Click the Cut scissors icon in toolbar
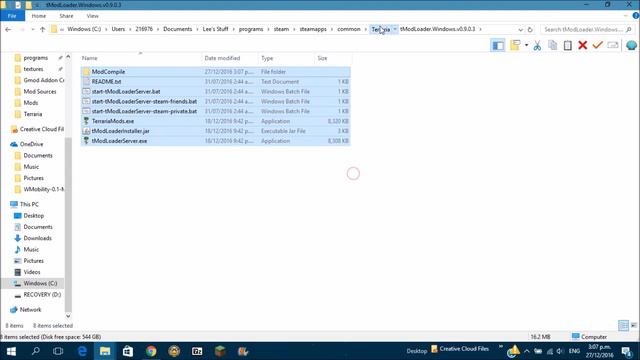 pyautogui.click(x=537, y=45)
